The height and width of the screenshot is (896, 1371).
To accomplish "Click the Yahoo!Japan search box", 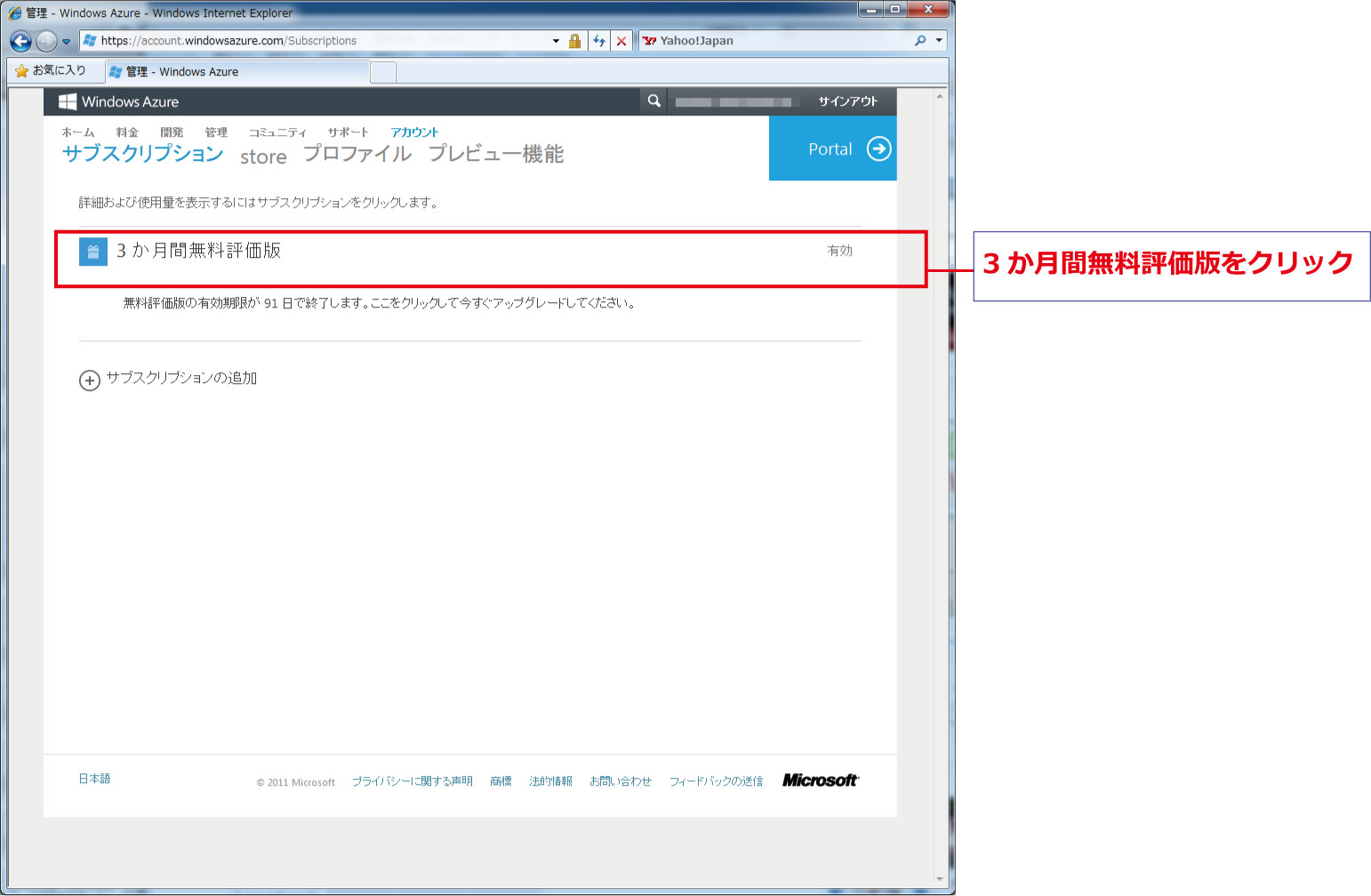I will coord(774,41).
